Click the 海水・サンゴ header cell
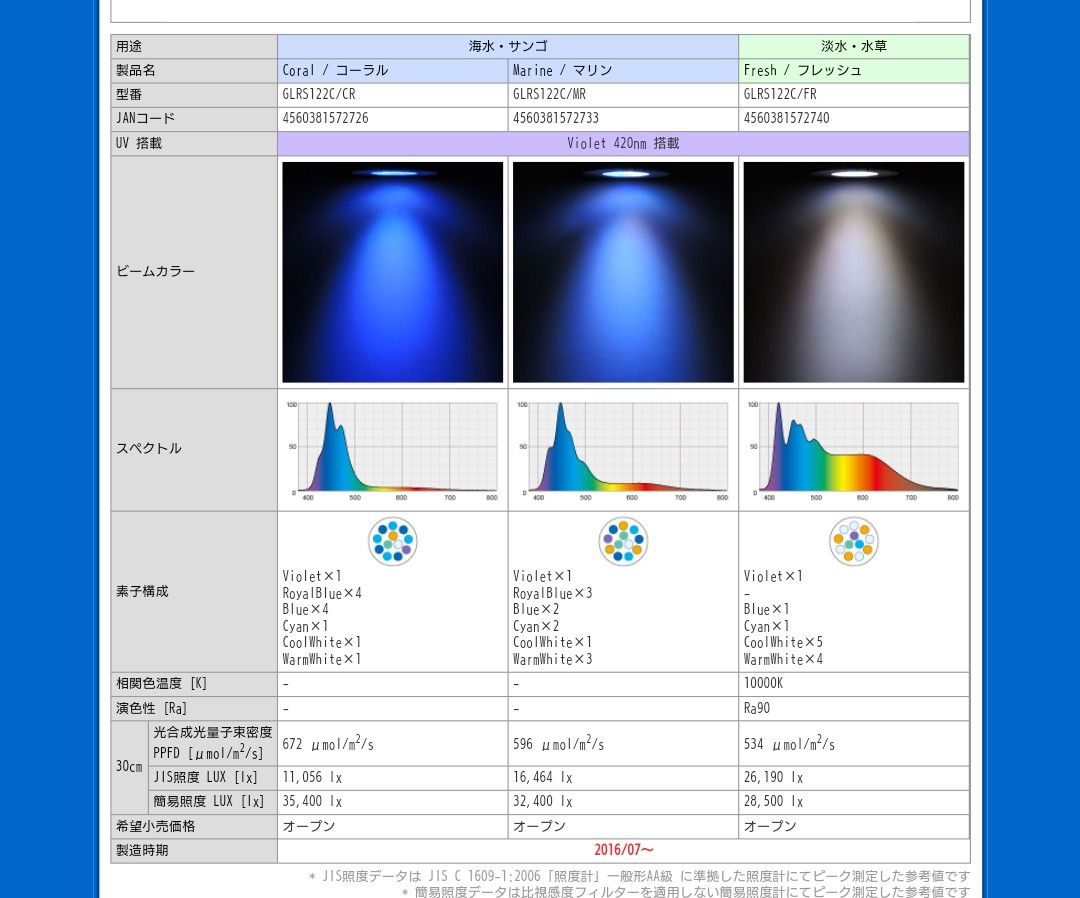The image size is (1080, 898). (508, 46)
